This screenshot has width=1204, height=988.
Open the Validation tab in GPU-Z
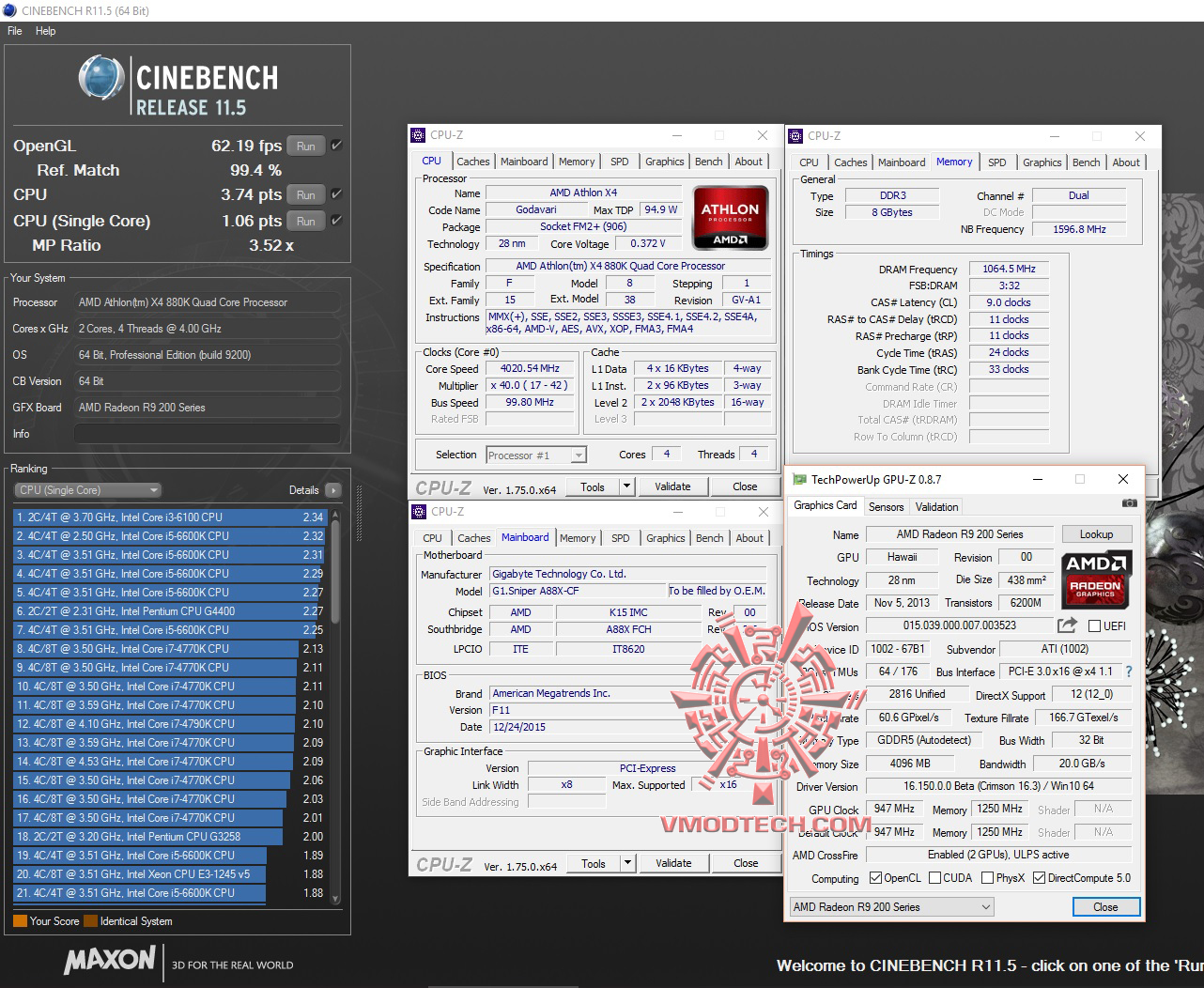[x=937, y=507]
